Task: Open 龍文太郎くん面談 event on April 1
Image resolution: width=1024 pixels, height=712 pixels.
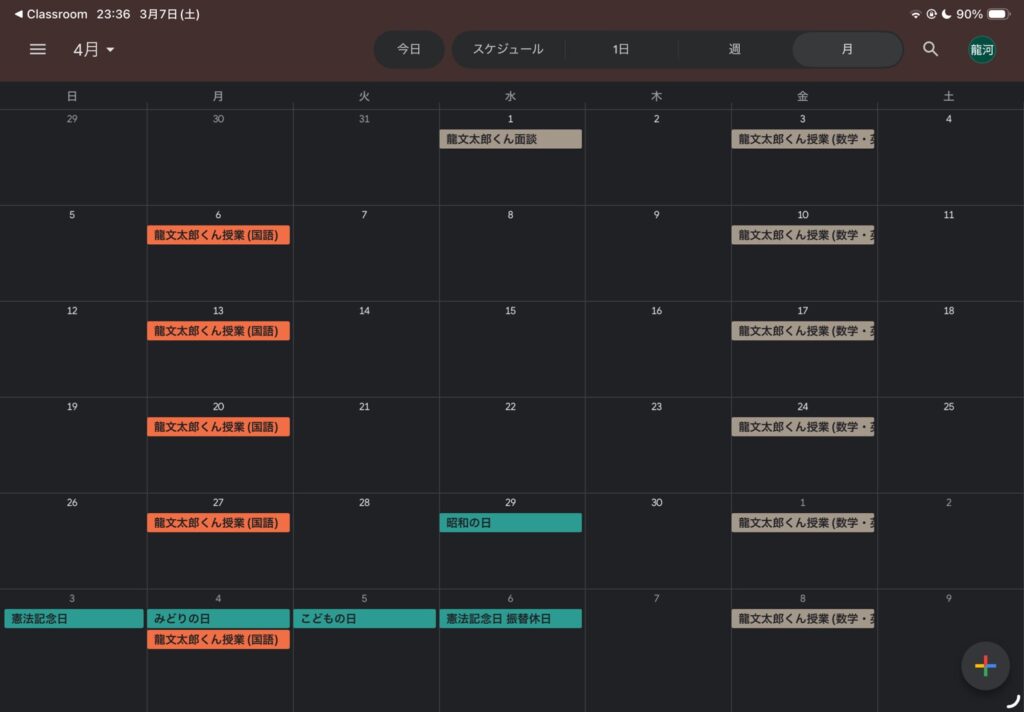Action: tap(510, 139)
